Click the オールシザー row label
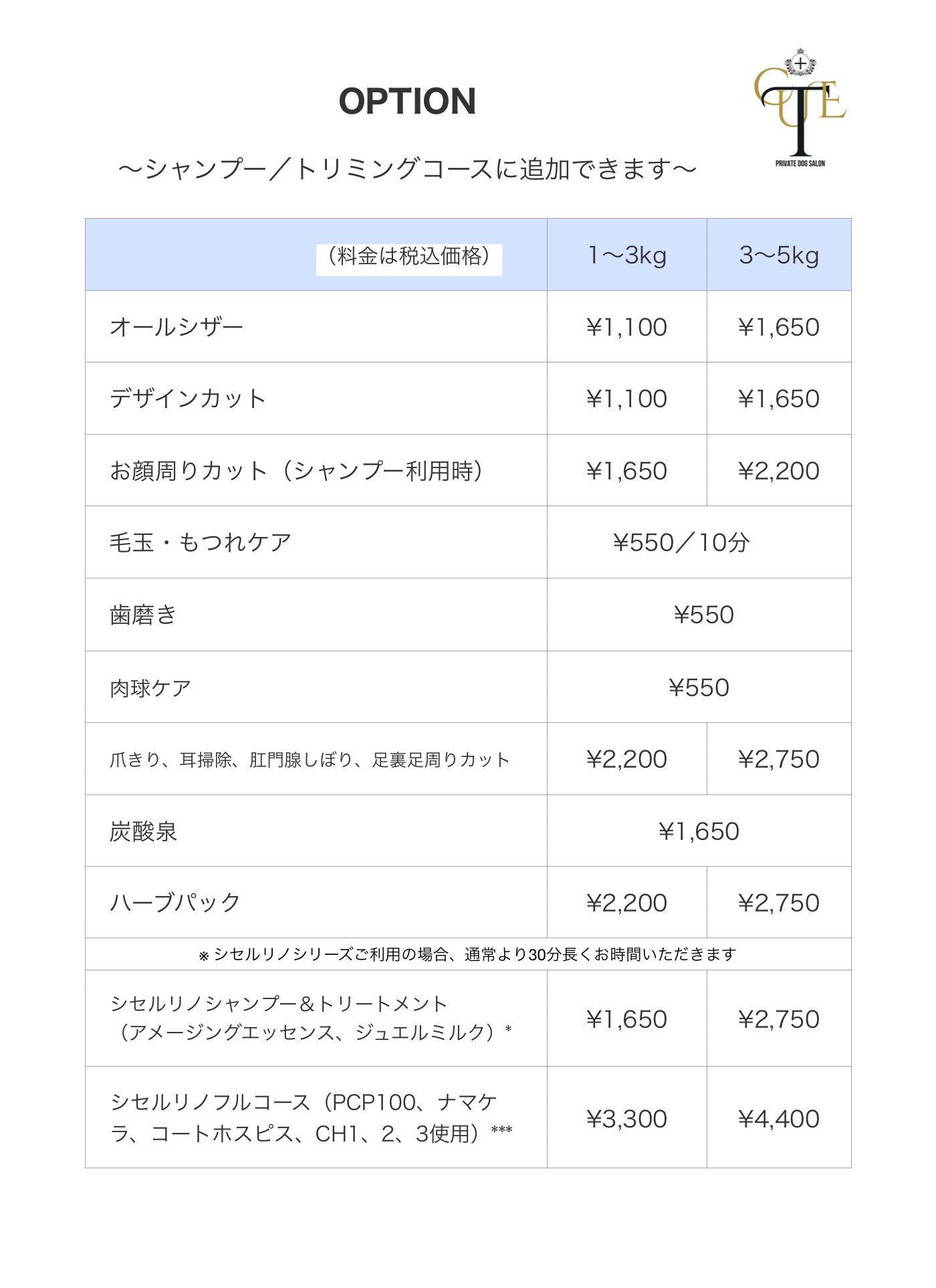 (177, 327)
